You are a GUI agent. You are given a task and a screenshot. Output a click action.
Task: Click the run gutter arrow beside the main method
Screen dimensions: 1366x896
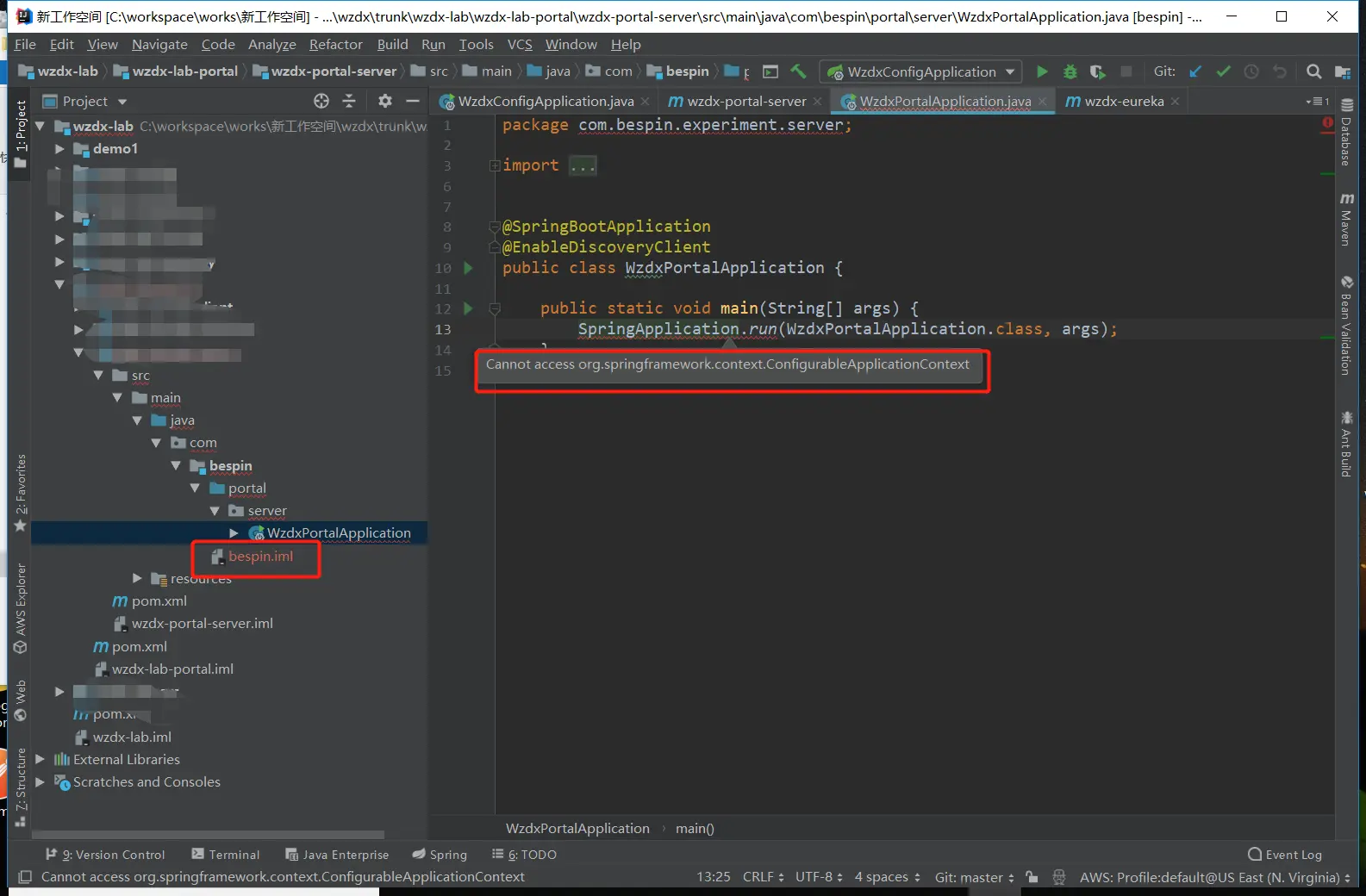468,308
